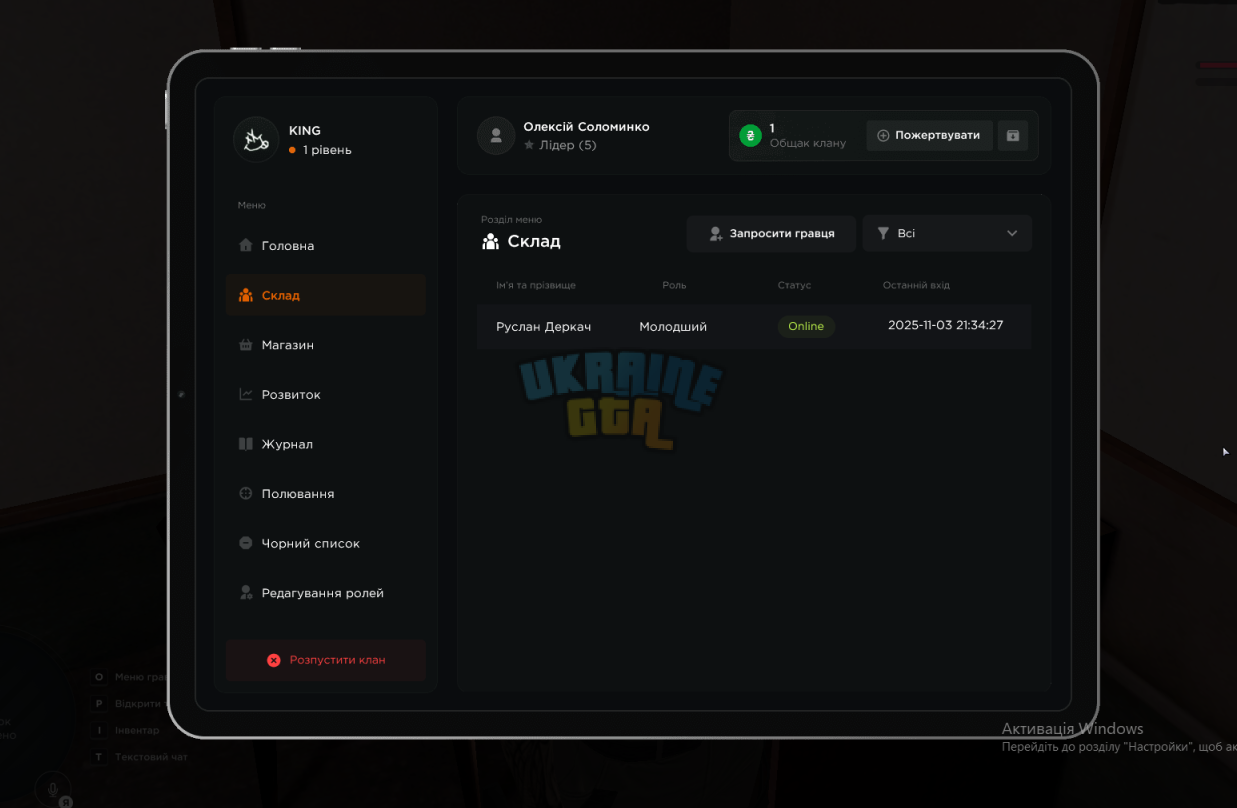Click the red X icon in Розпустити клан
This screenshot has width=1237, height=808.
(x=274, y=660)
